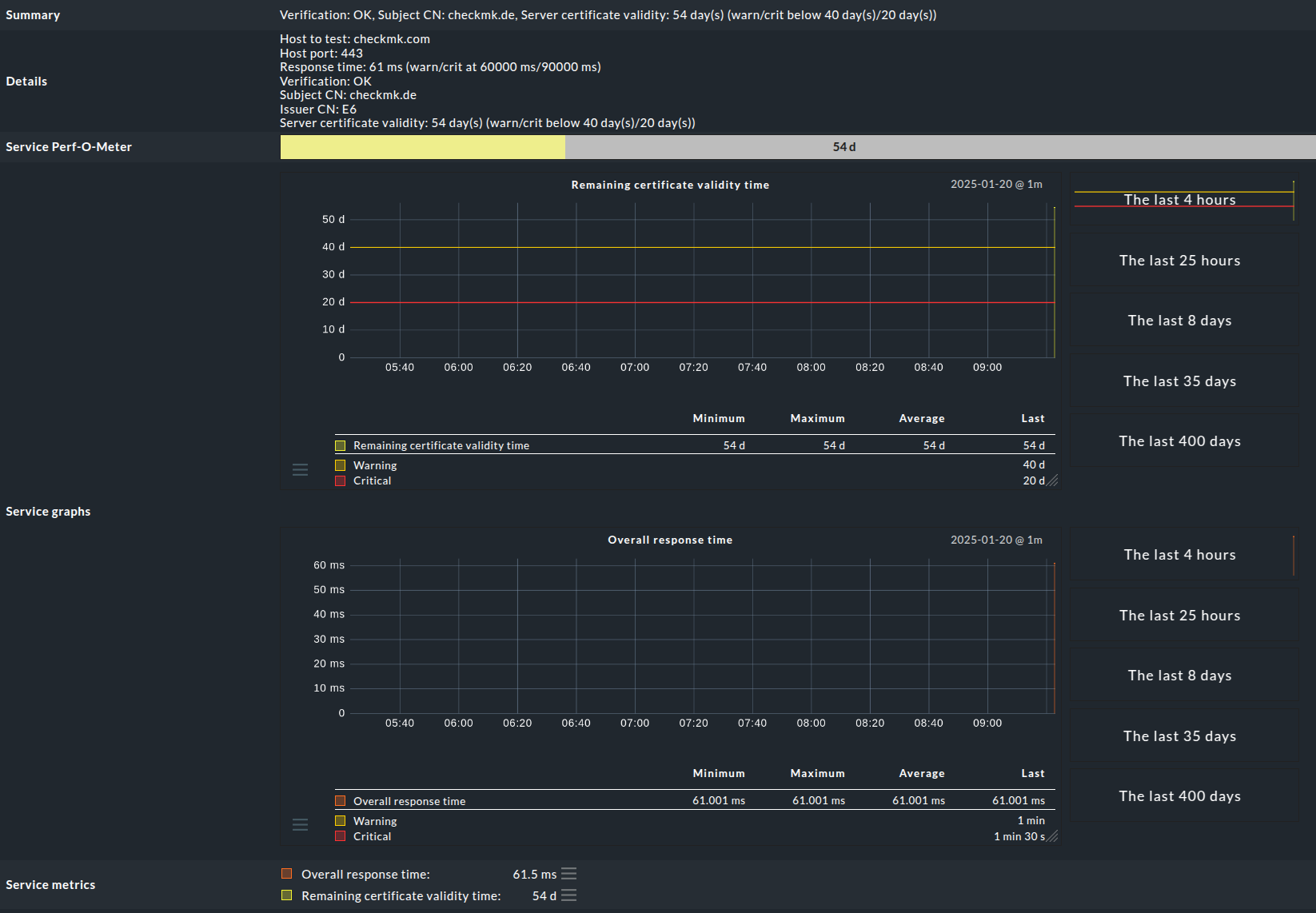Open menu icon next to 54 d metric

(568, 895)
